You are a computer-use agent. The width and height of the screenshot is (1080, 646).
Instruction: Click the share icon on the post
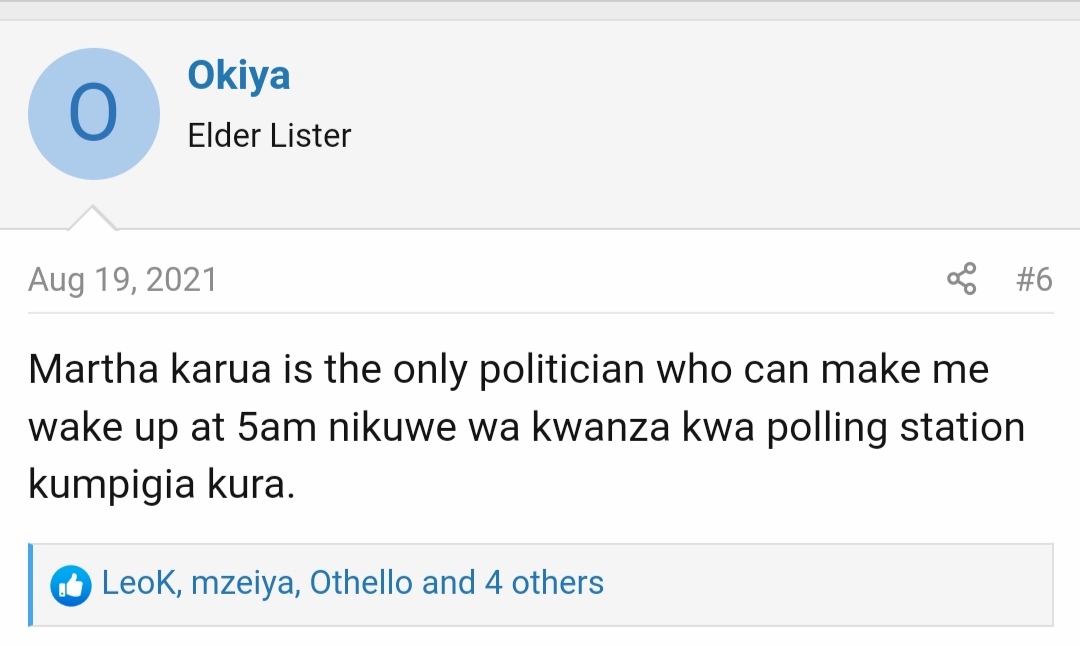coord(961,279)
